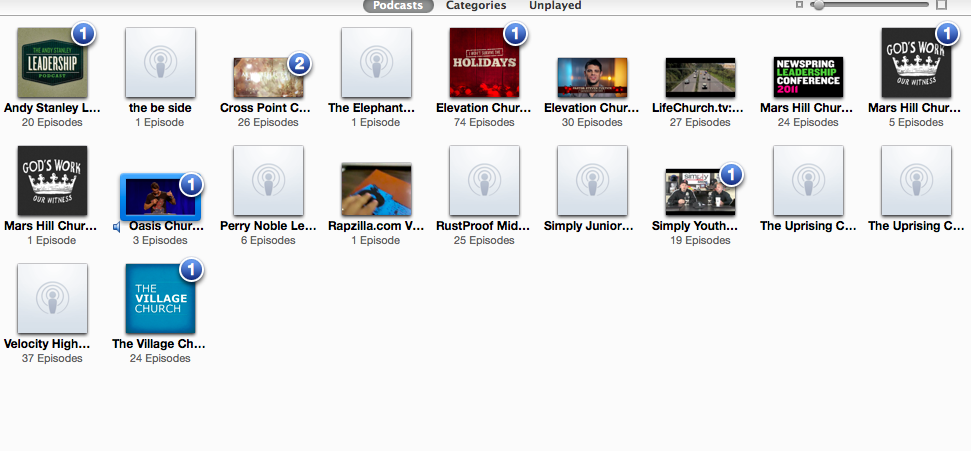
Task: Select the Simply Junior podcast icon
Action: tap(592, 181)
